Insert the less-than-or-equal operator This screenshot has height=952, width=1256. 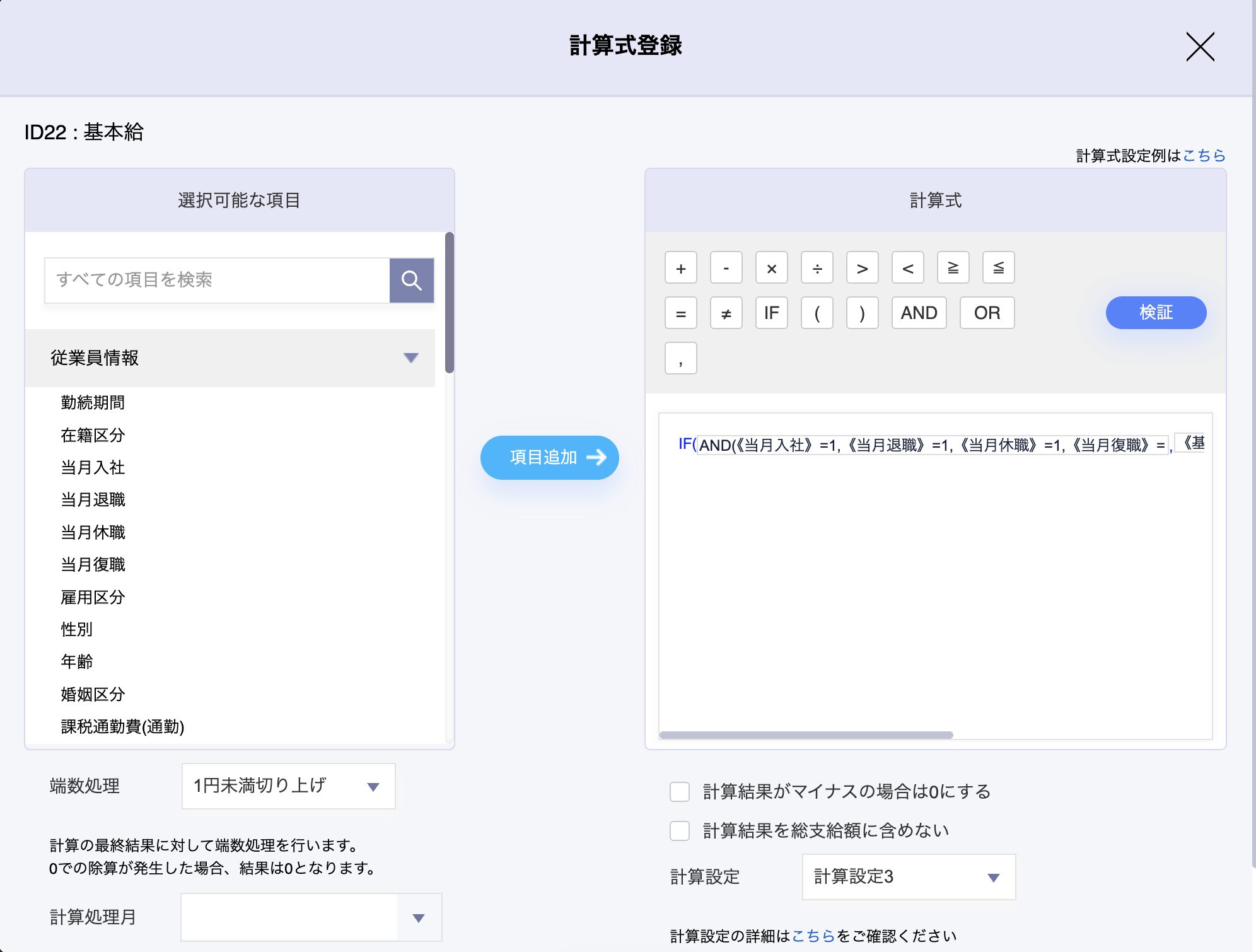click(998, 268)
